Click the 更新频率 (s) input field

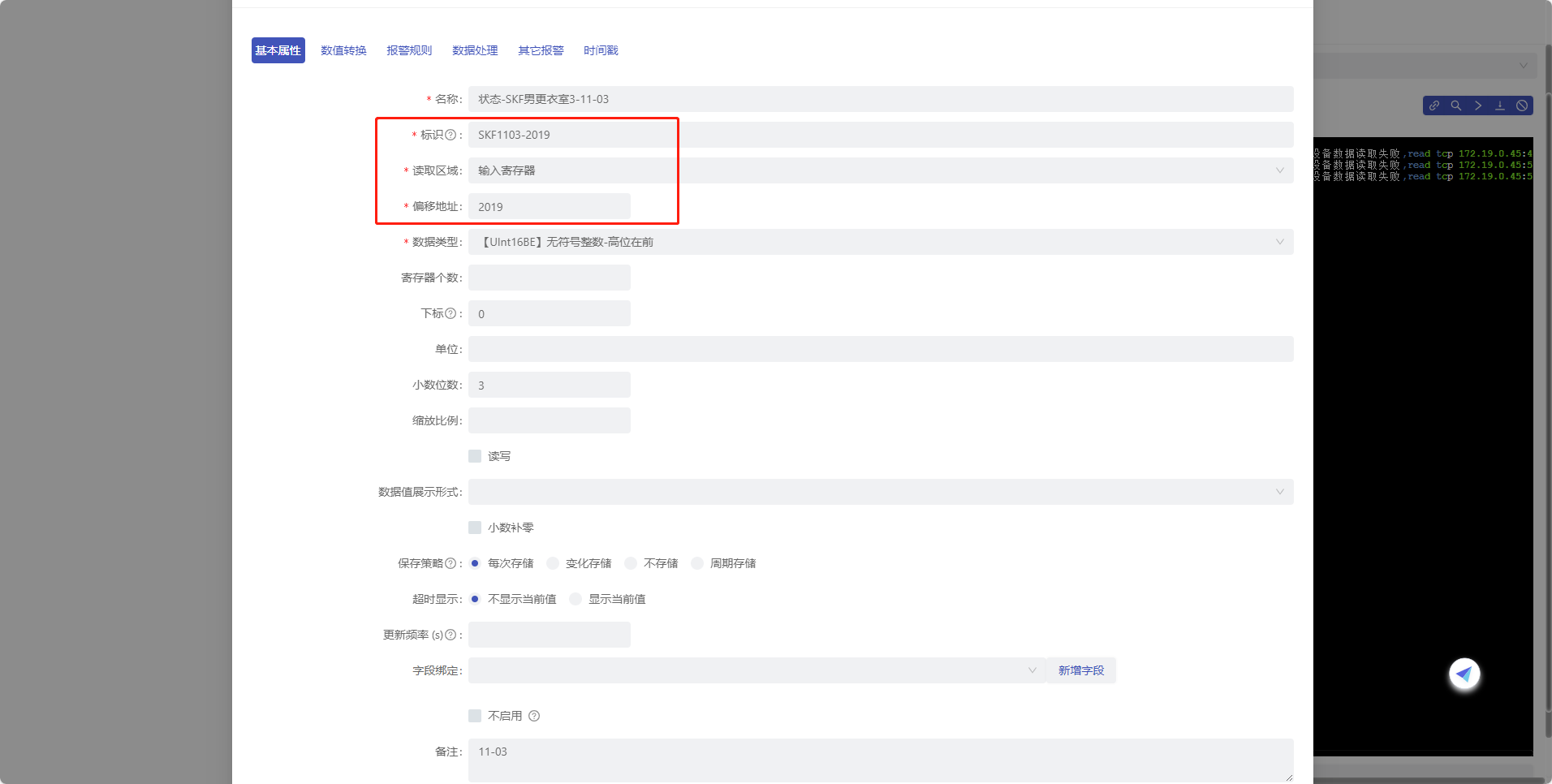click(550, 635)
